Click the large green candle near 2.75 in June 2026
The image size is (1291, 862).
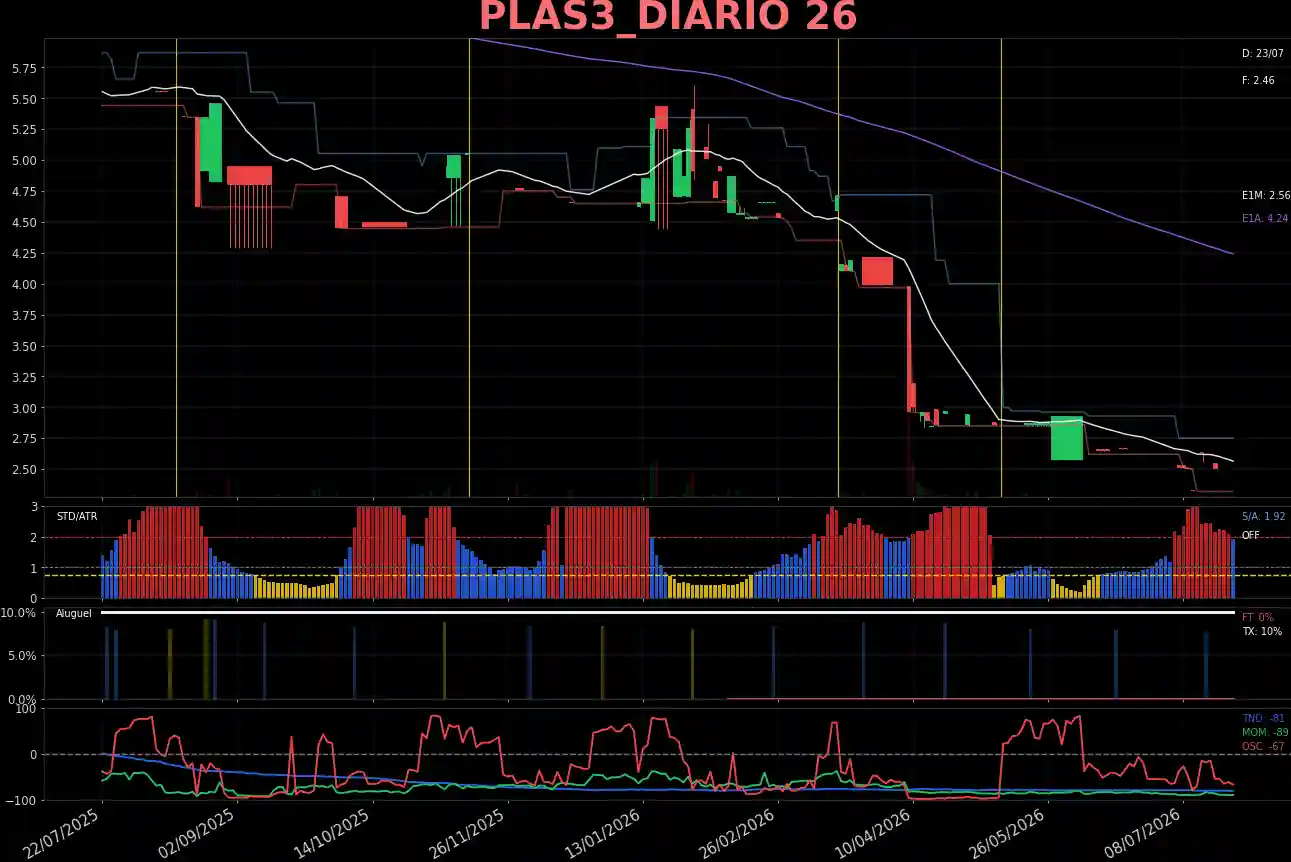pos(1067,438)
